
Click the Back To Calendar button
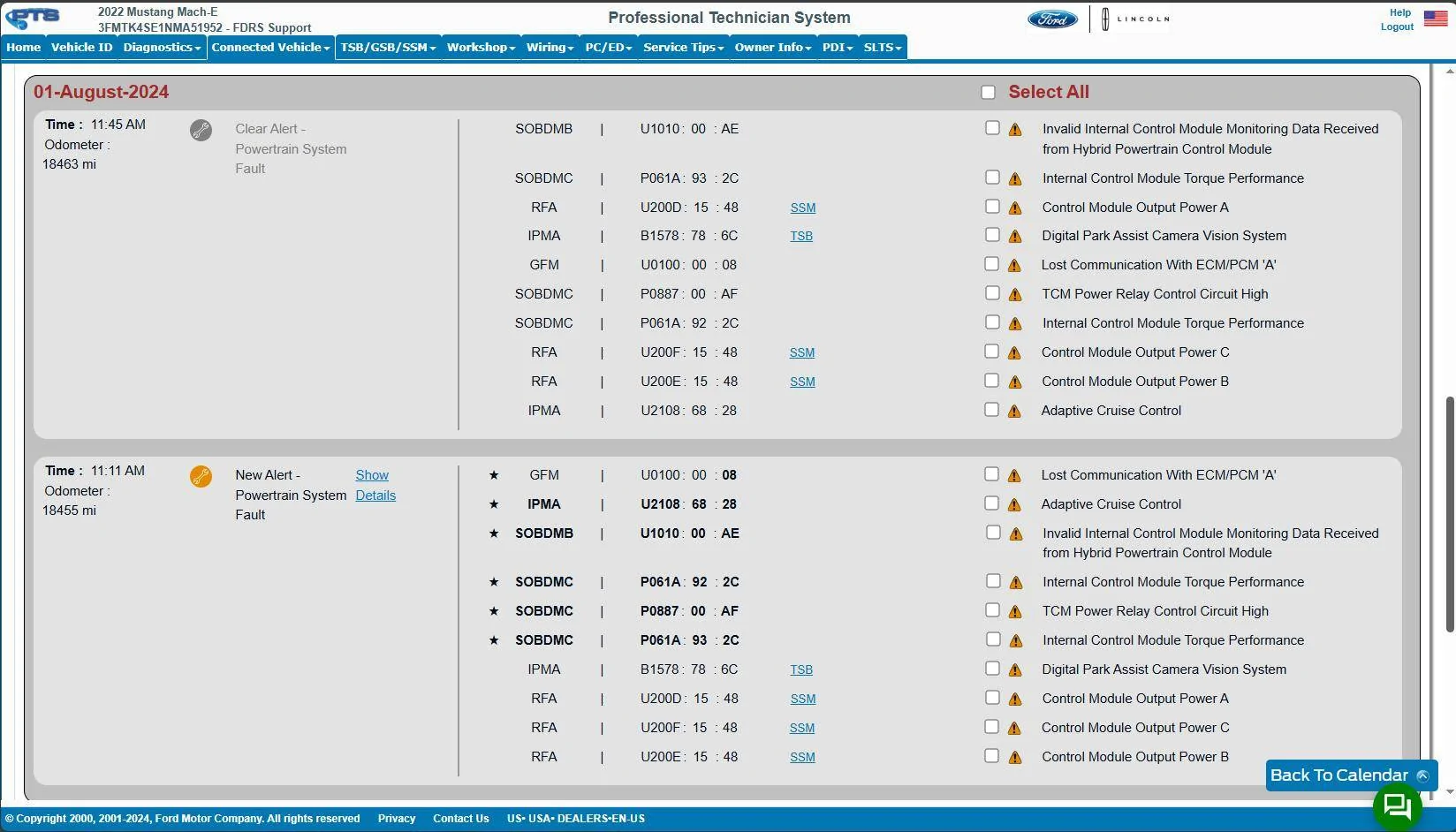click(1350, 775)
